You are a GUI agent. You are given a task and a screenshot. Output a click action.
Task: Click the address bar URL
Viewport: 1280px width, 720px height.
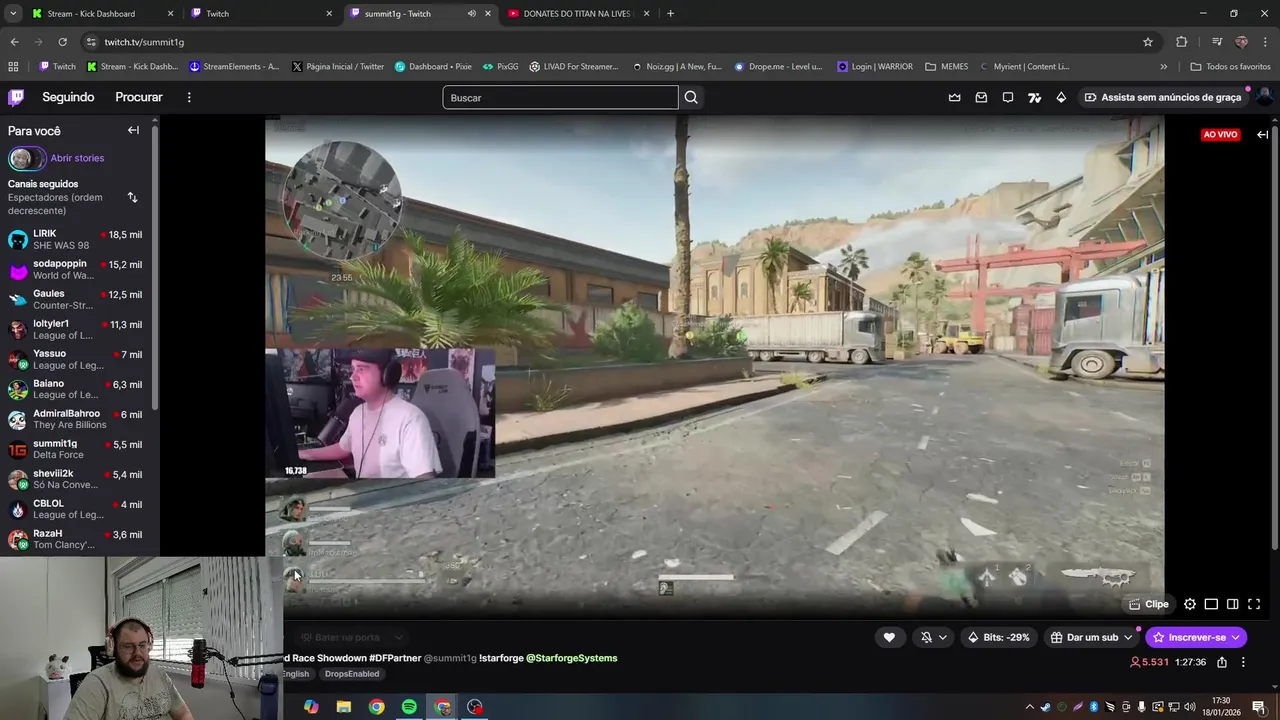click(x=144, y=42)
